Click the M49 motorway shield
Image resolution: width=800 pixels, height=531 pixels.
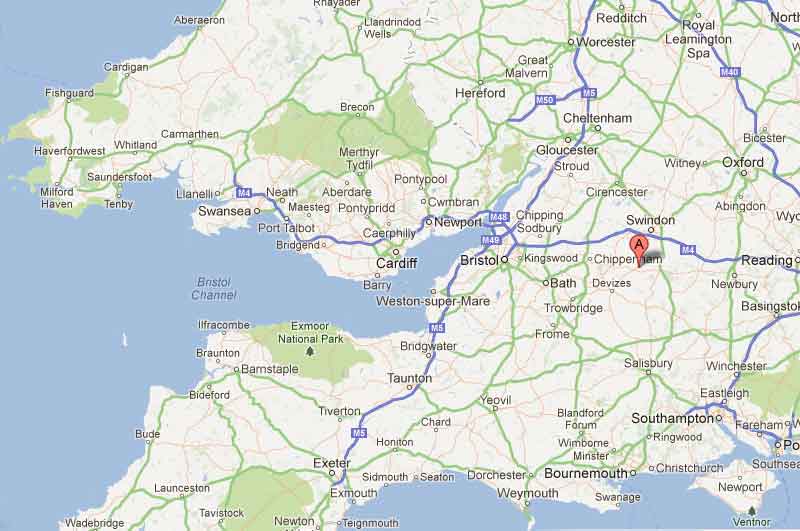490,240
